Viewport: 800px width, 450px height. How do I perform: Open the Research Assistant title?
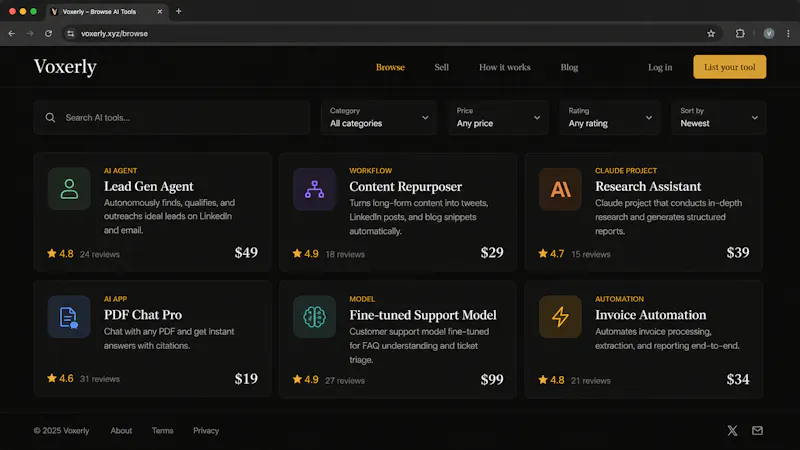648,186
